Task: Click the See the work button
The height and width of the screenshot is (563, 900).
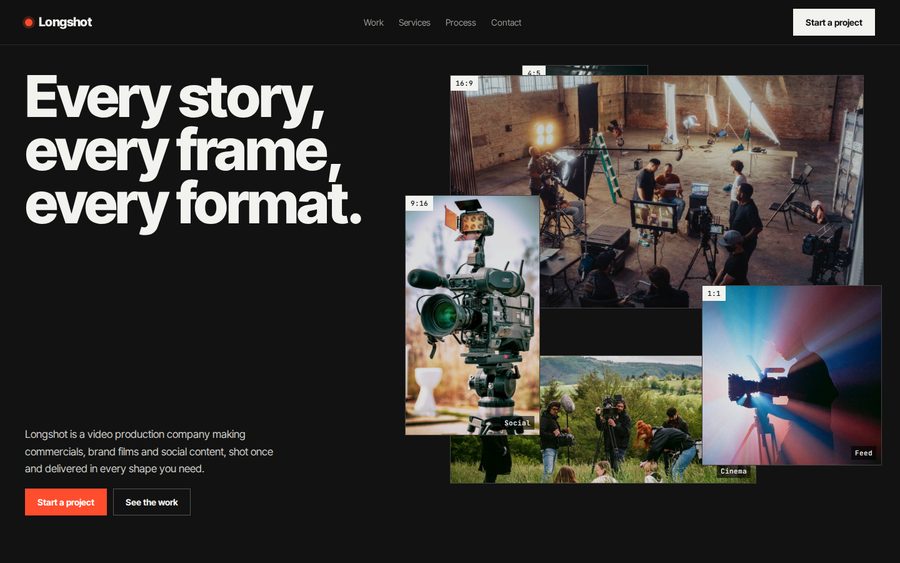Action: 152,502
